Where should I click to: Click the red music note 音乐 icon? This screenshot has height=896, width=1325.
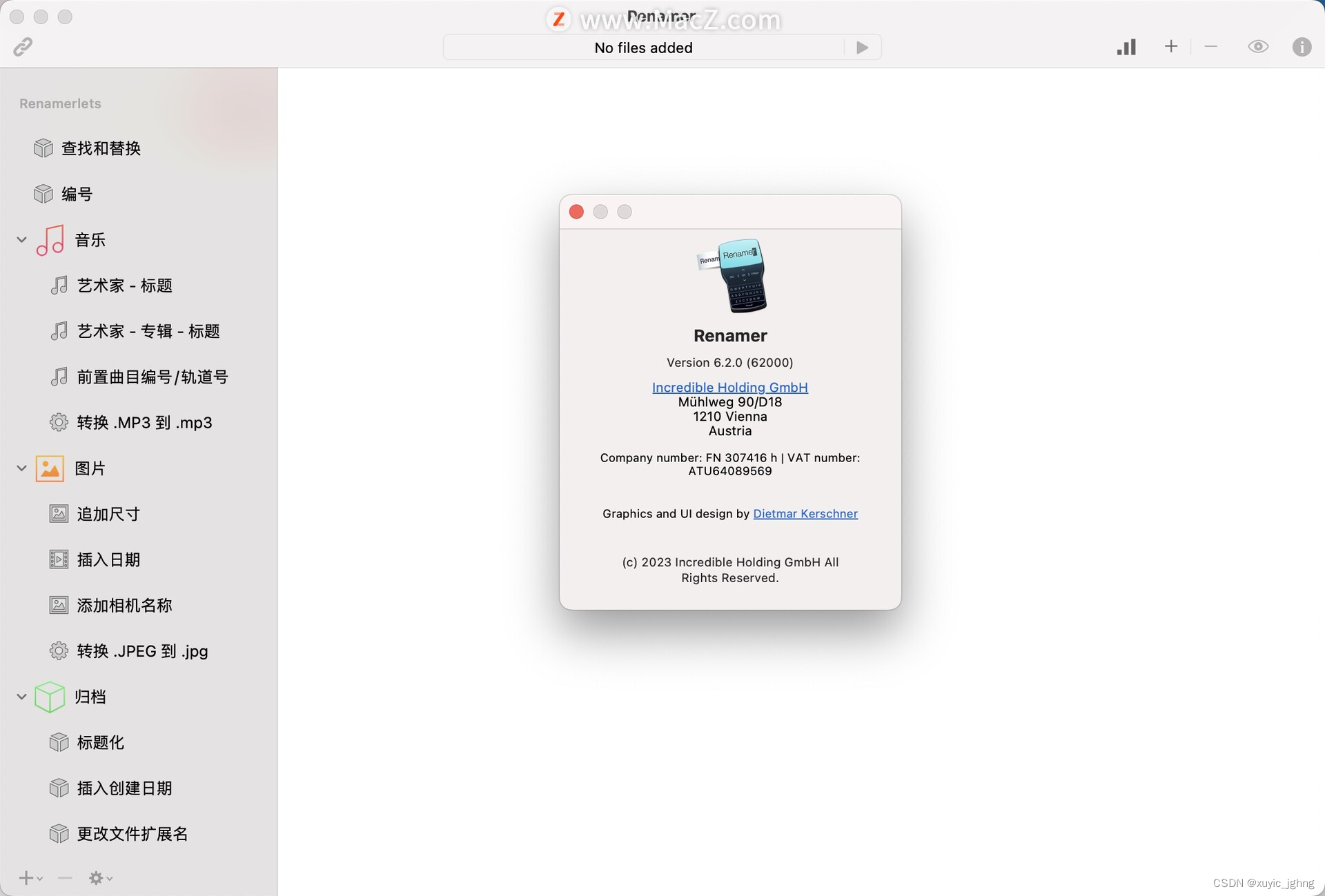coord(50,240)
